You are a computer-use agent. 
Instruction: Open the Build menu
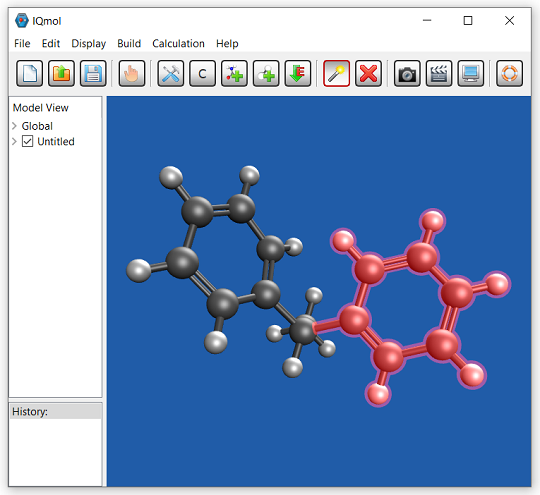pyautogui.click(x=129, y=43)
